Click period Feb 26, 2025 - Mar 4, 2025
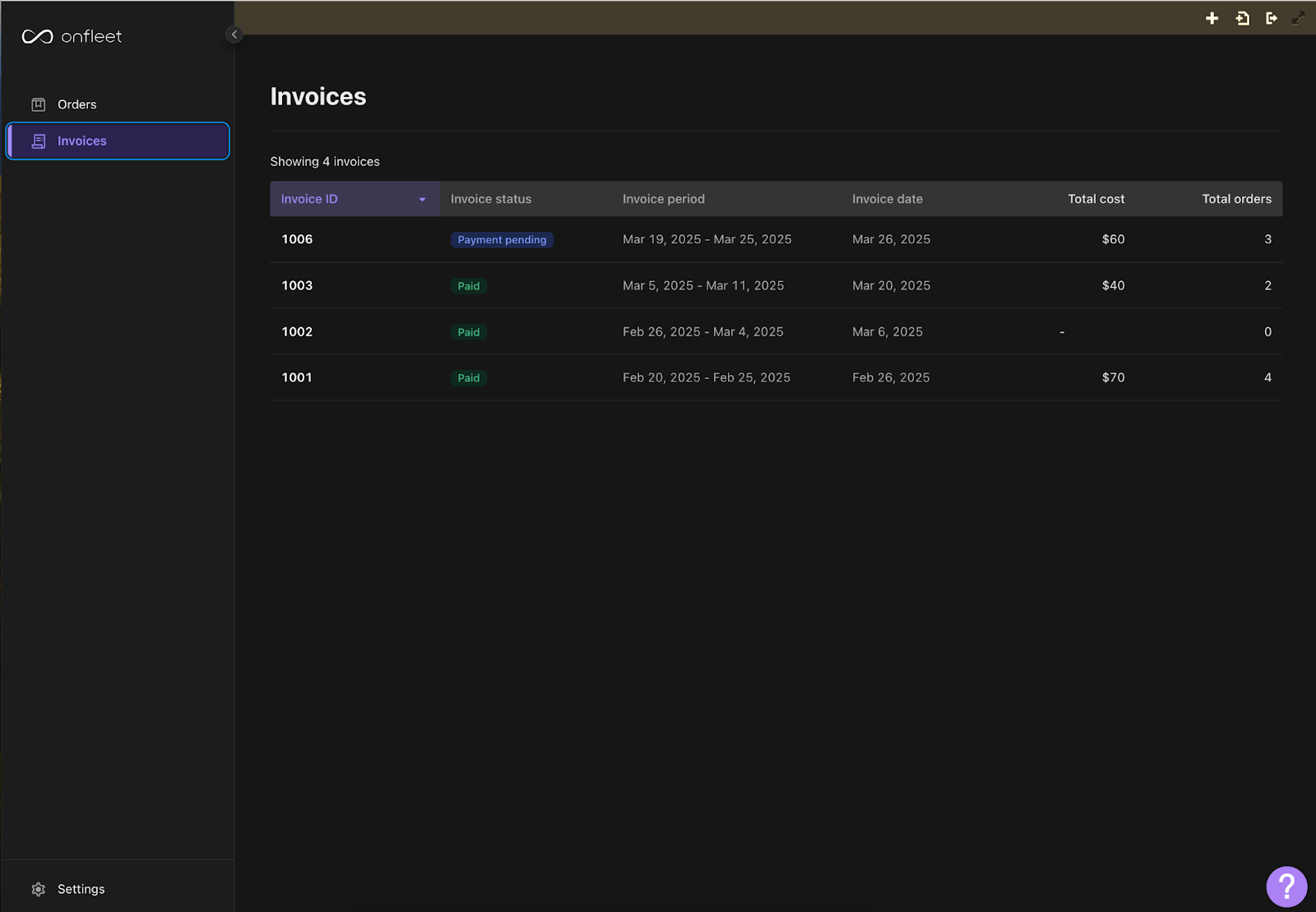 (x=703, y=331)
